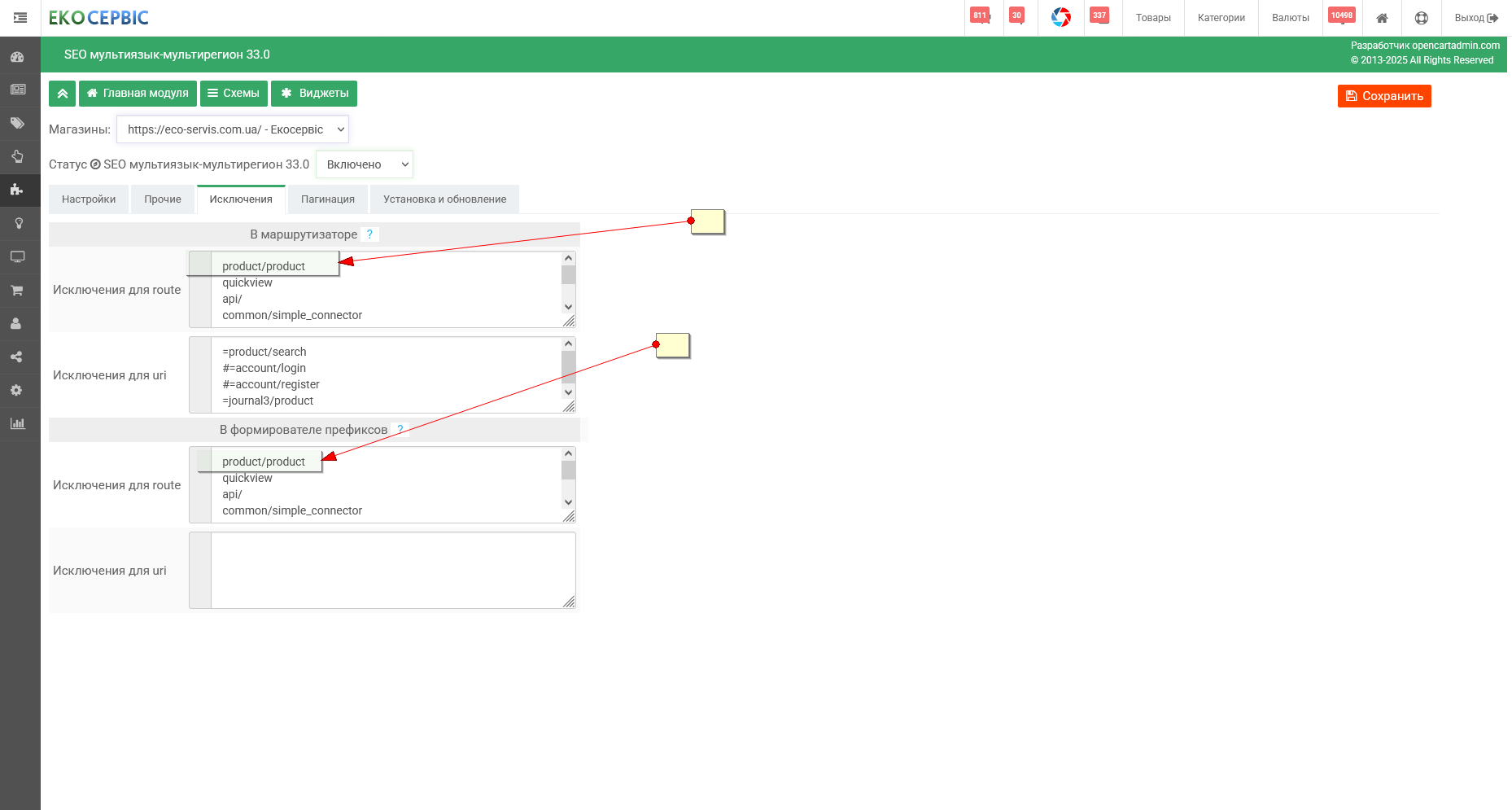Open Категории in the top bar
This screenshot has height=810, width=1512.
pos(1221,18)
